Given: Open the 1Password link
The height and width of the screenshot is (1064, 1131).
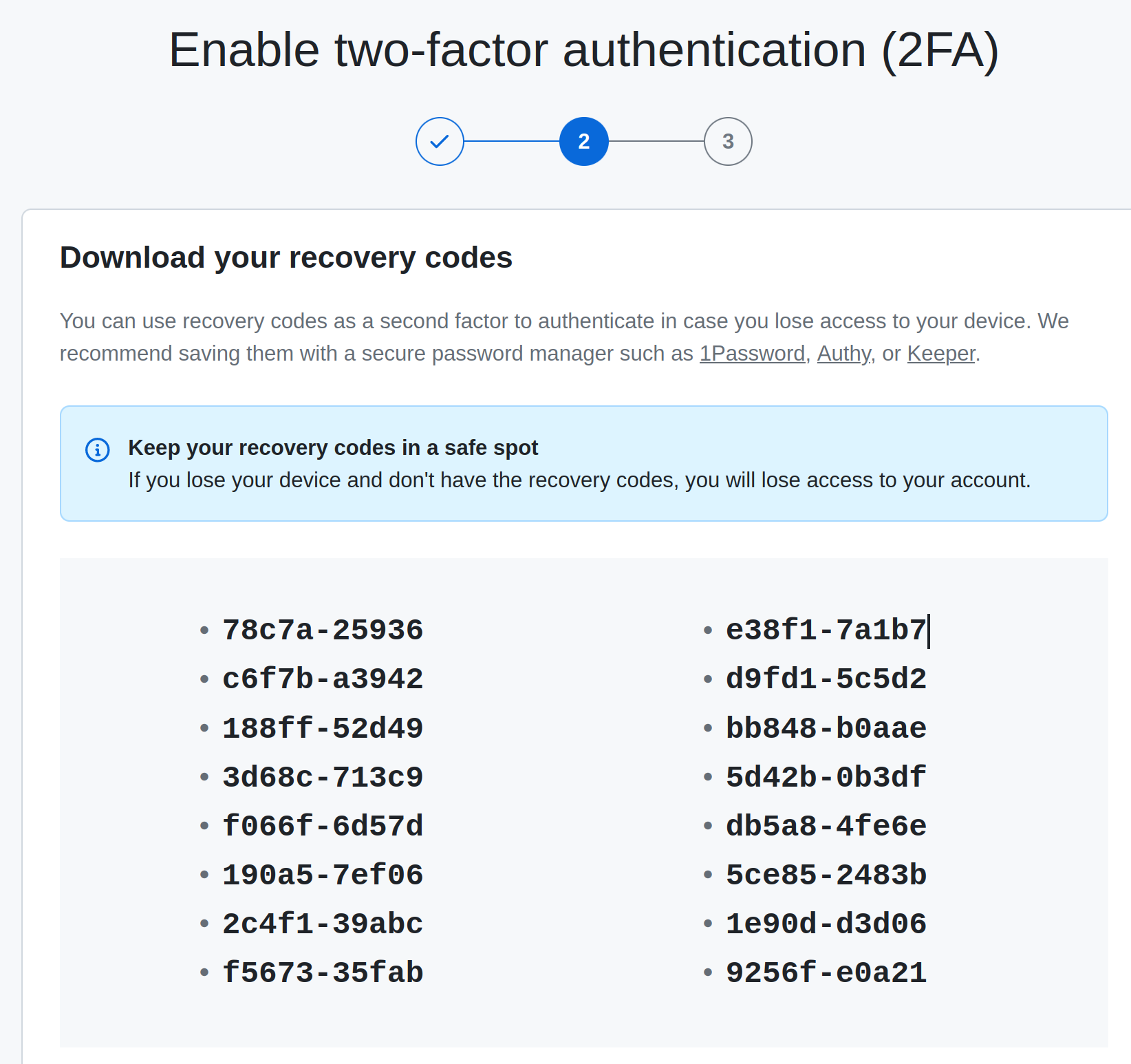Looking at the screenshot, I should 752,354.
